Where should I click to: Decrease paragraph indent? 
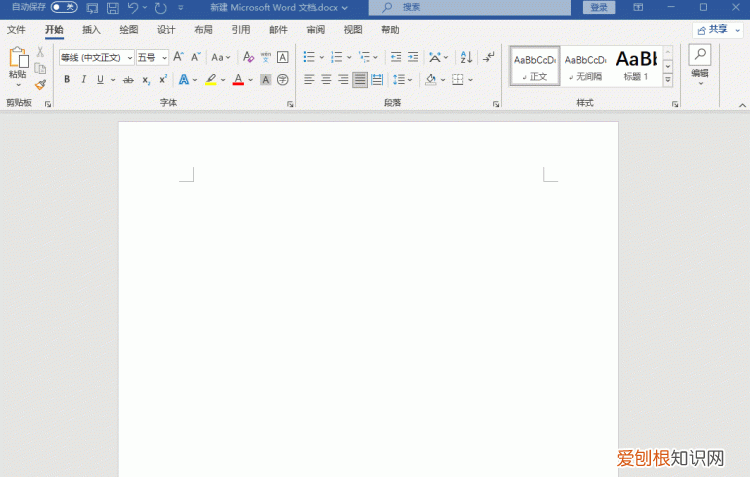tap(396, 57)
